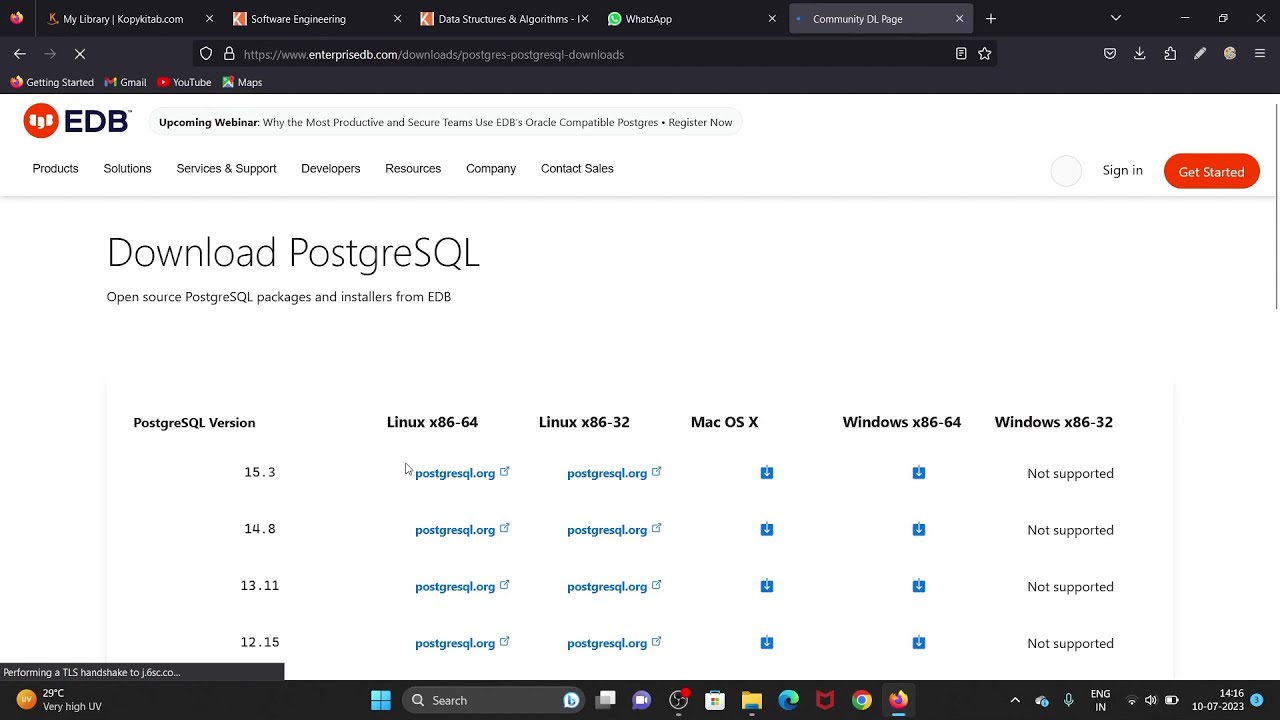This screenshot has width=1280, height=720.
Task: Open the Solutions menu
Action: [x=127, y=169]
